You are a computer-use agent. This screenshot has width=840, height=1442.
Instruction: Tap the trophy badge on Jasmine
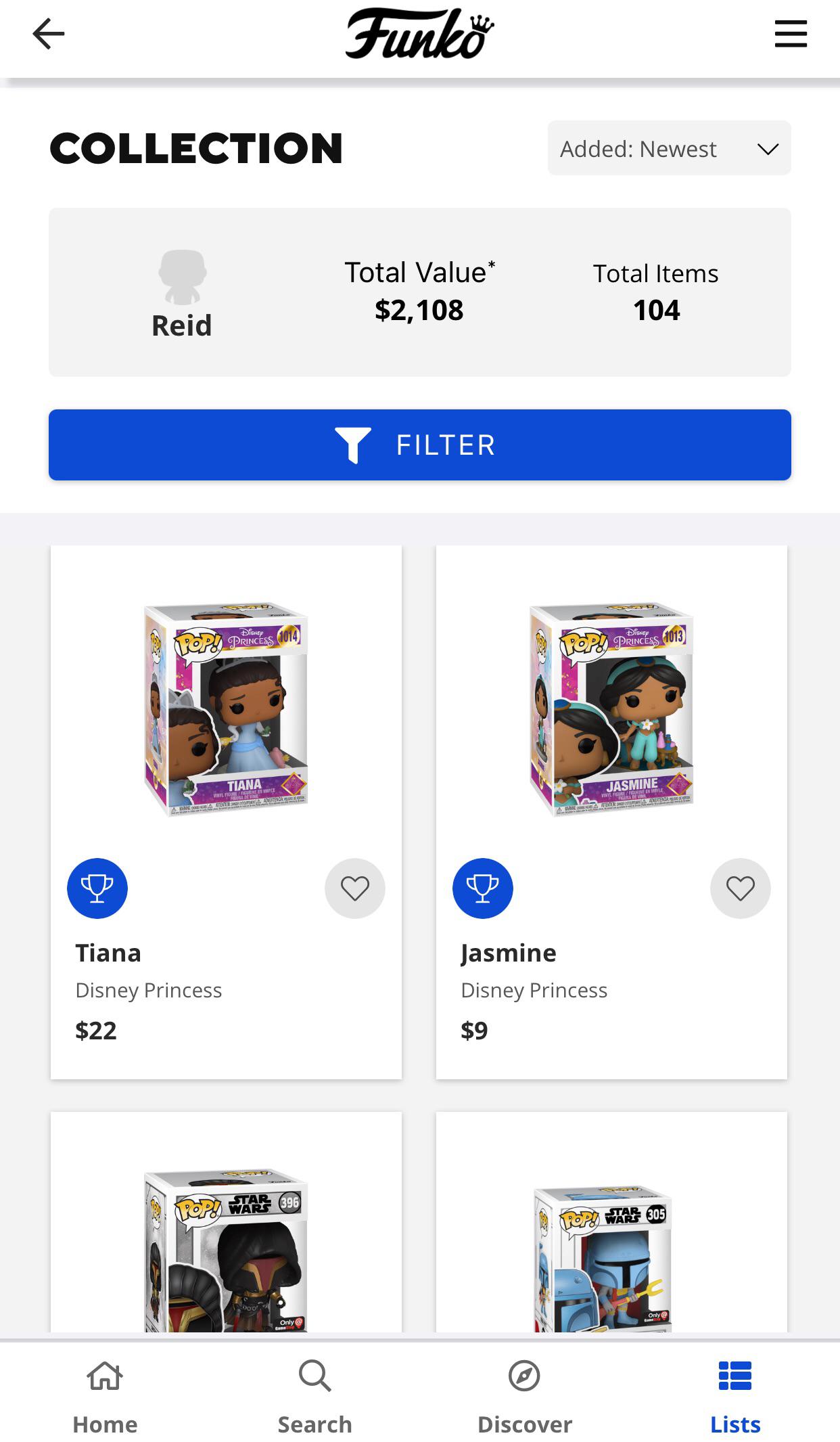(483, 888)
